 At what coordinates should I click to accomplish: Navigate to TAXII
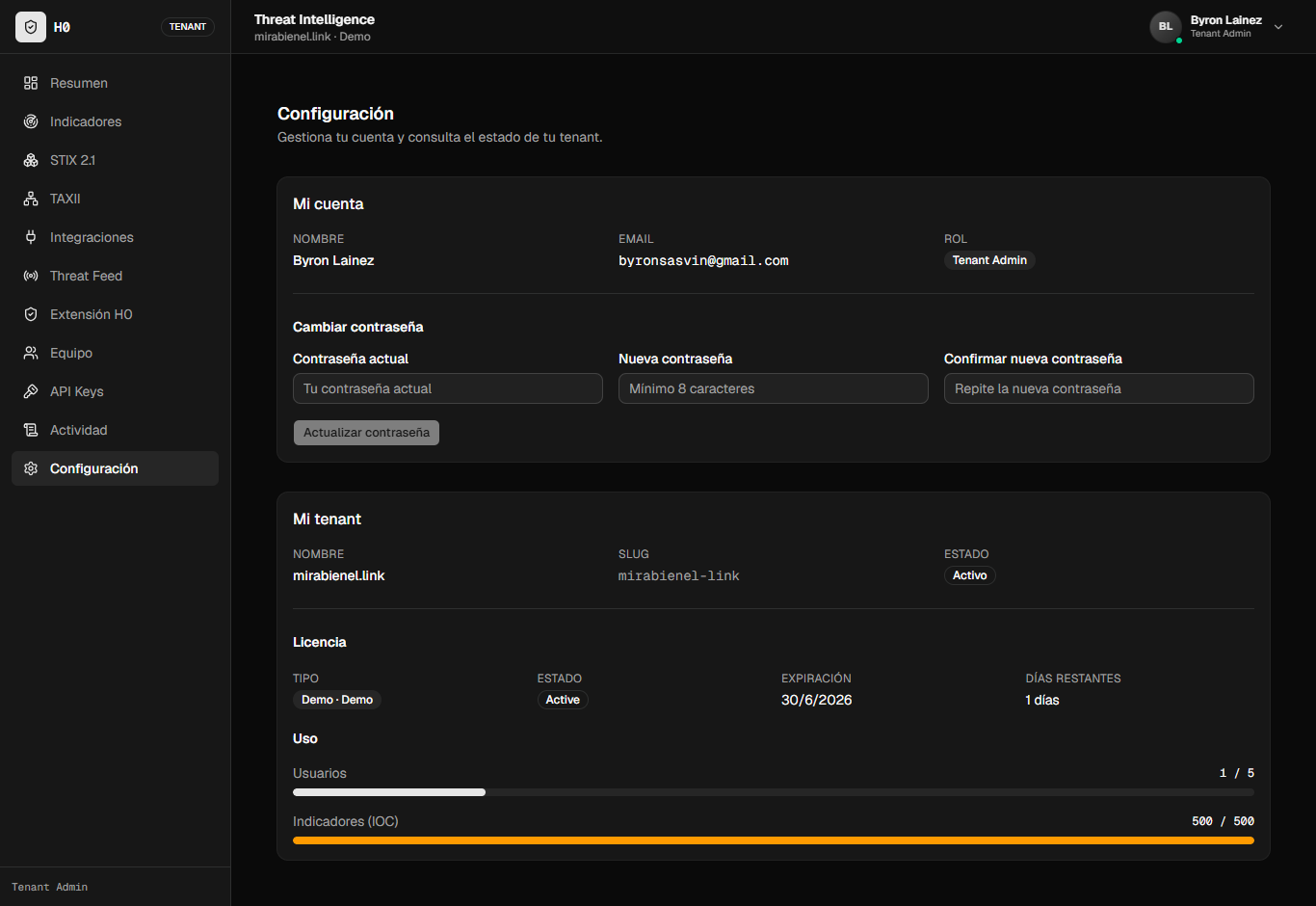[x=115, y=199]
